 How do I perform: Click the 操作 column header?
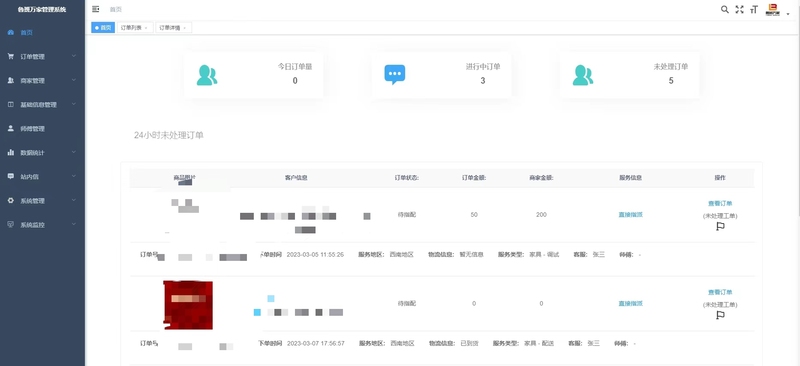point(720,178)
